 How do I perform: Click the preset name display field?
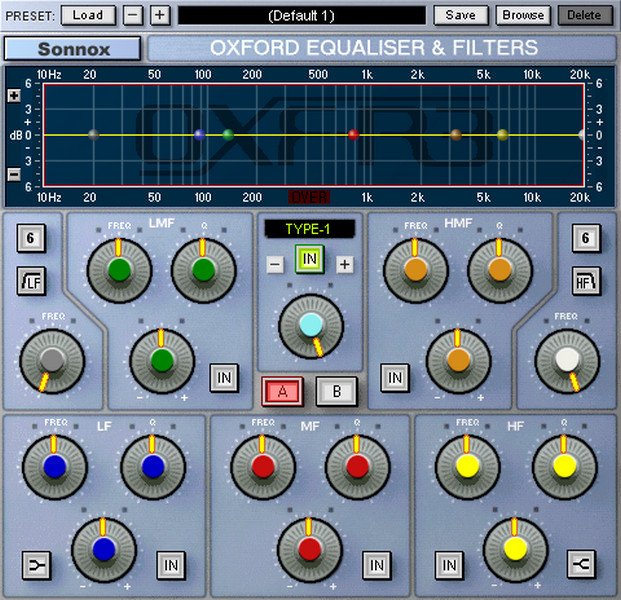(x=301, y=15)
